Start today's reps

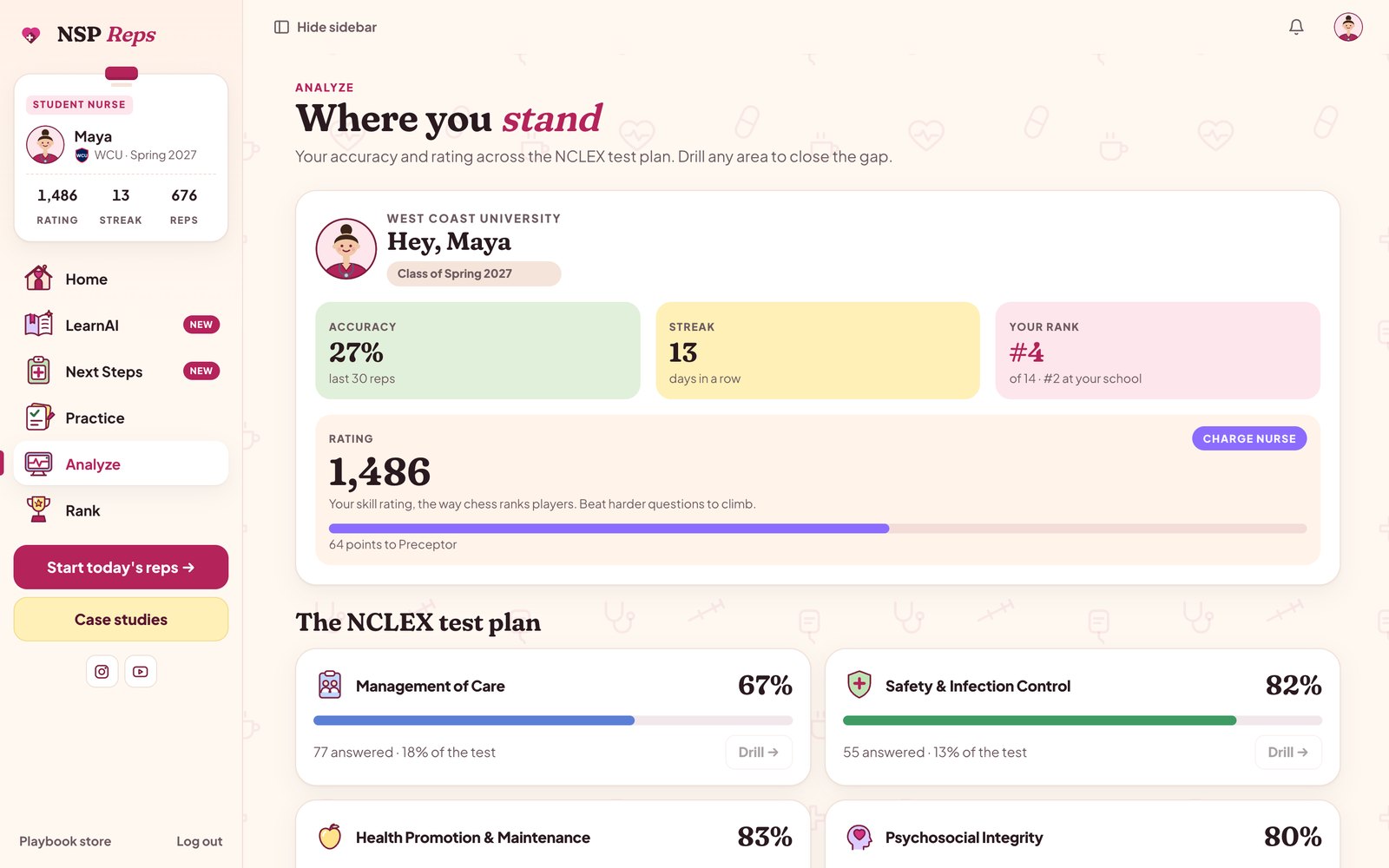121,567
